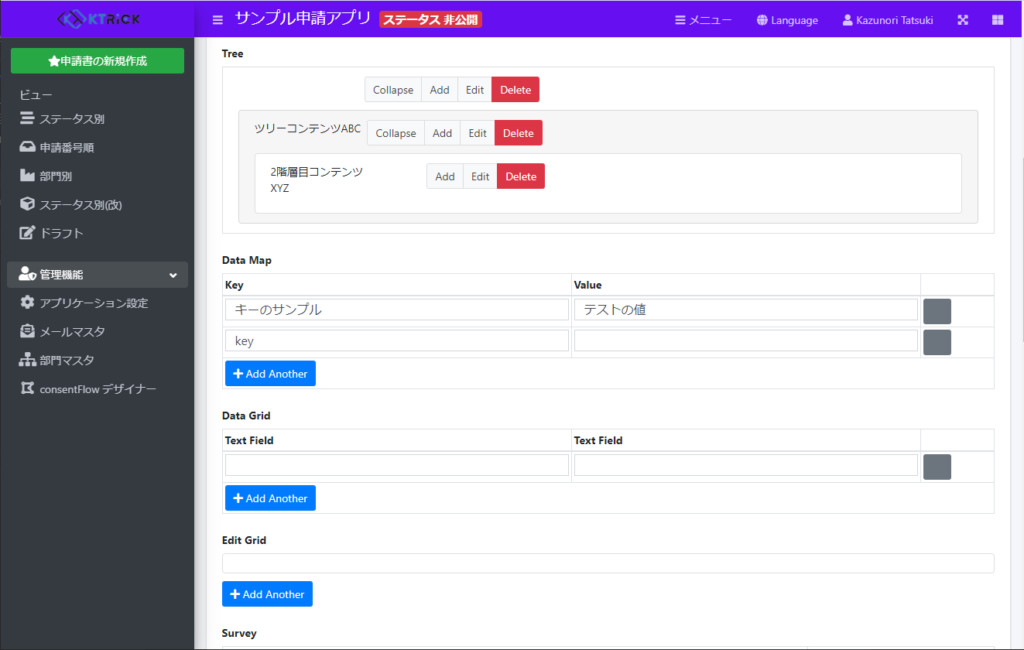Viewport: 1024px width, 650px height.
Task: Delete the root Tree node
Action: tap(515, 90)
